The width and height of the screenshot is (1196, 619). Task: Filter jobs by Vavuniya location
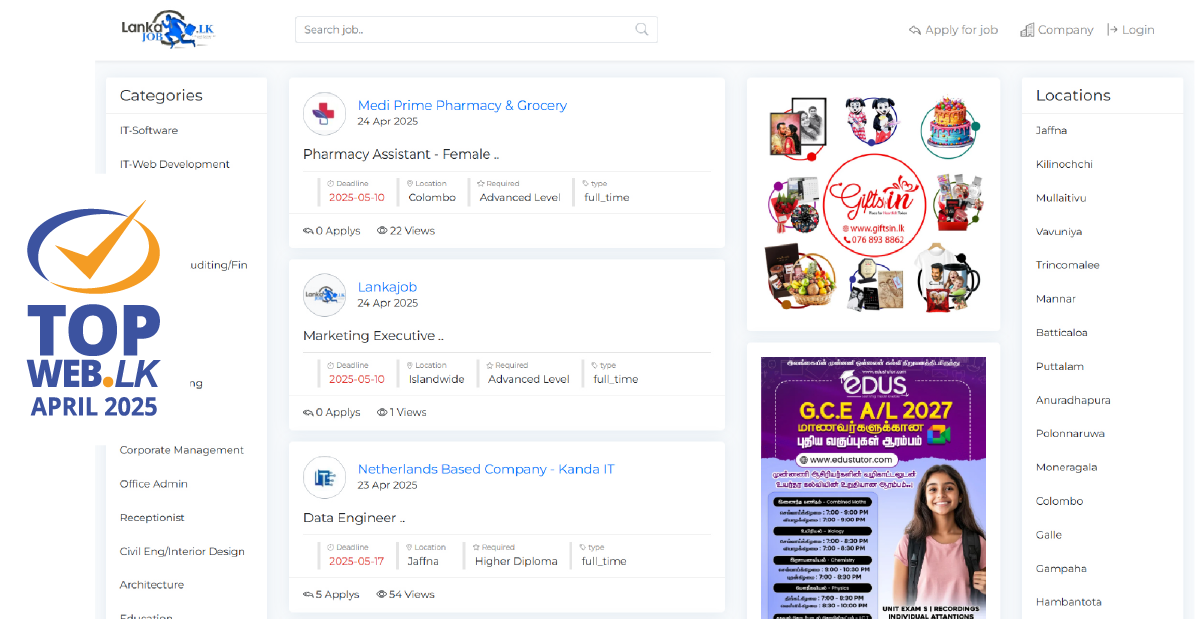tap(1059, 231)
